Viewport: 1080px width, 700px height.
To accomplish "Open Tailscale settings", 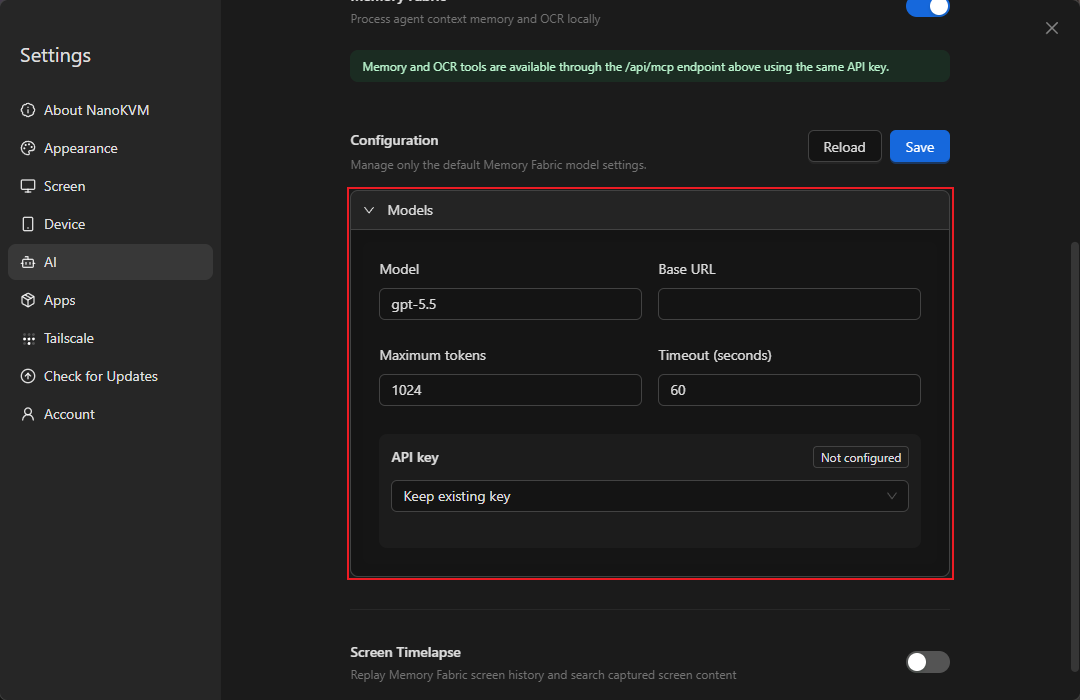I will tap(110, 338).
